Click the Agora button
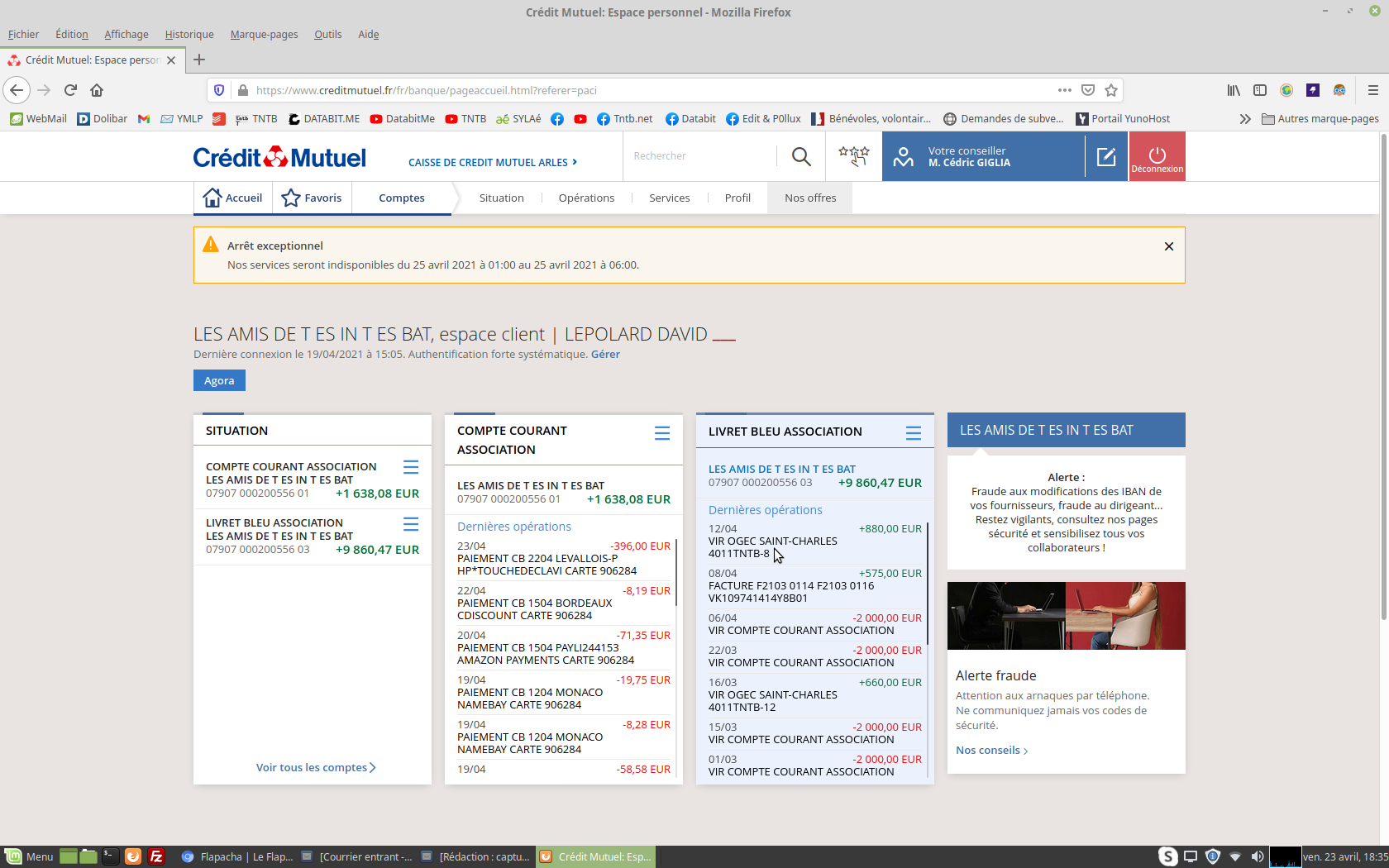 pos(219,380)
